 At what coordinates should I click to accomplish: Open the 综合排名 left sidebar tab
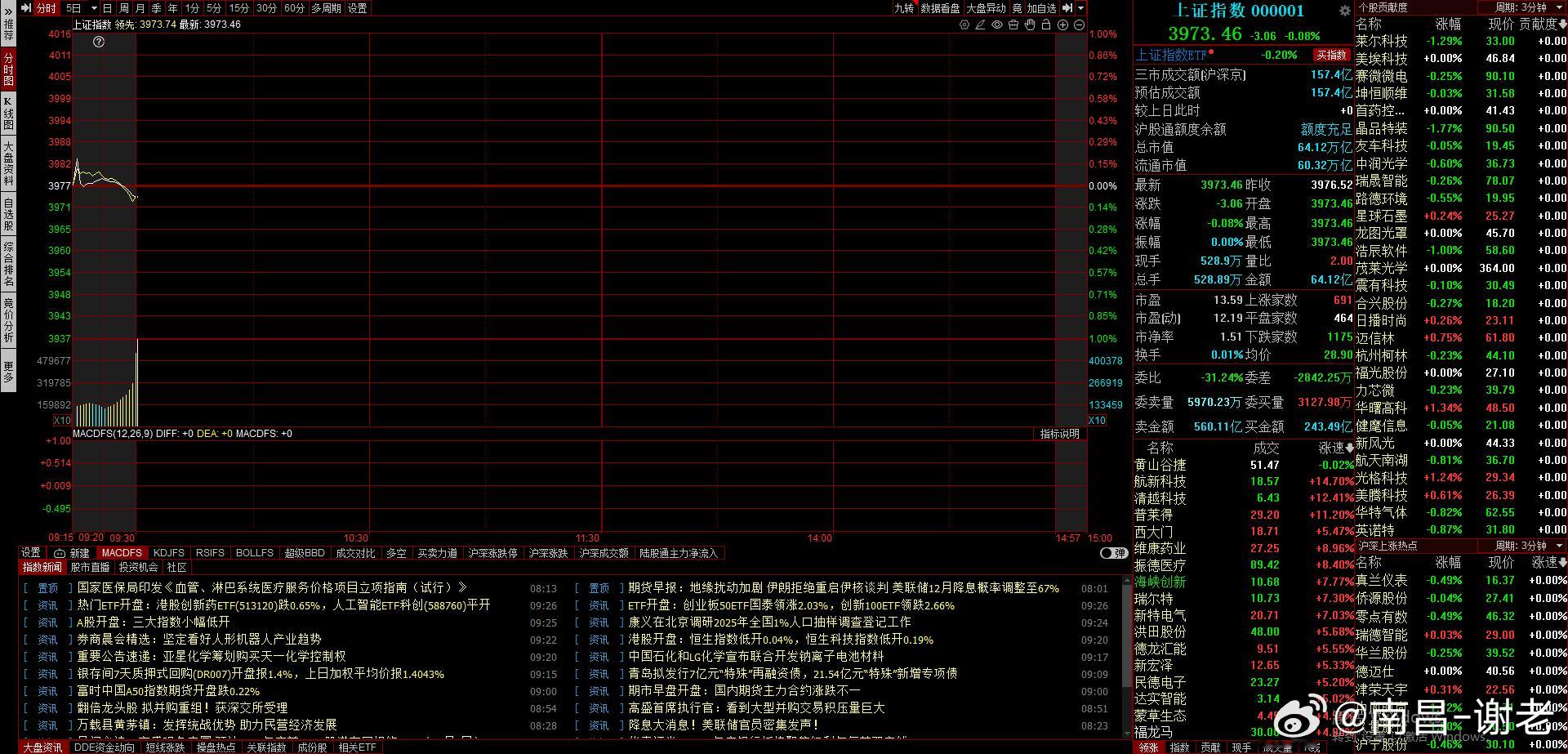point(8,264)
